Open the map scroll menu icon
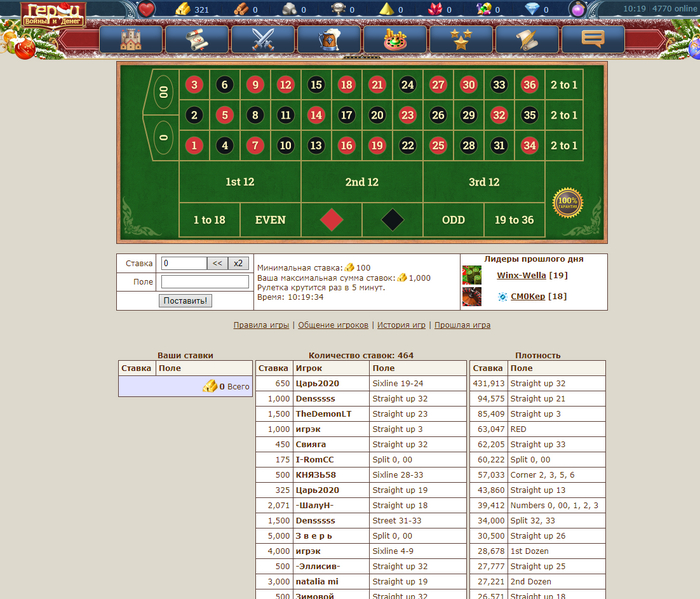 (197, 40)
